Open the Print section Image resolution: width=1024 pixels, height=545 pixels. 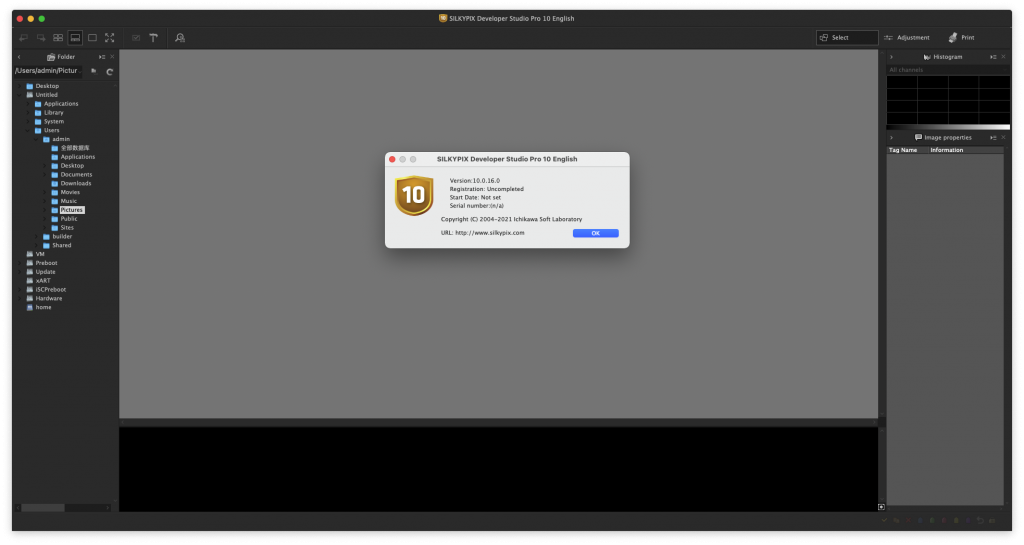pos(961,38)
